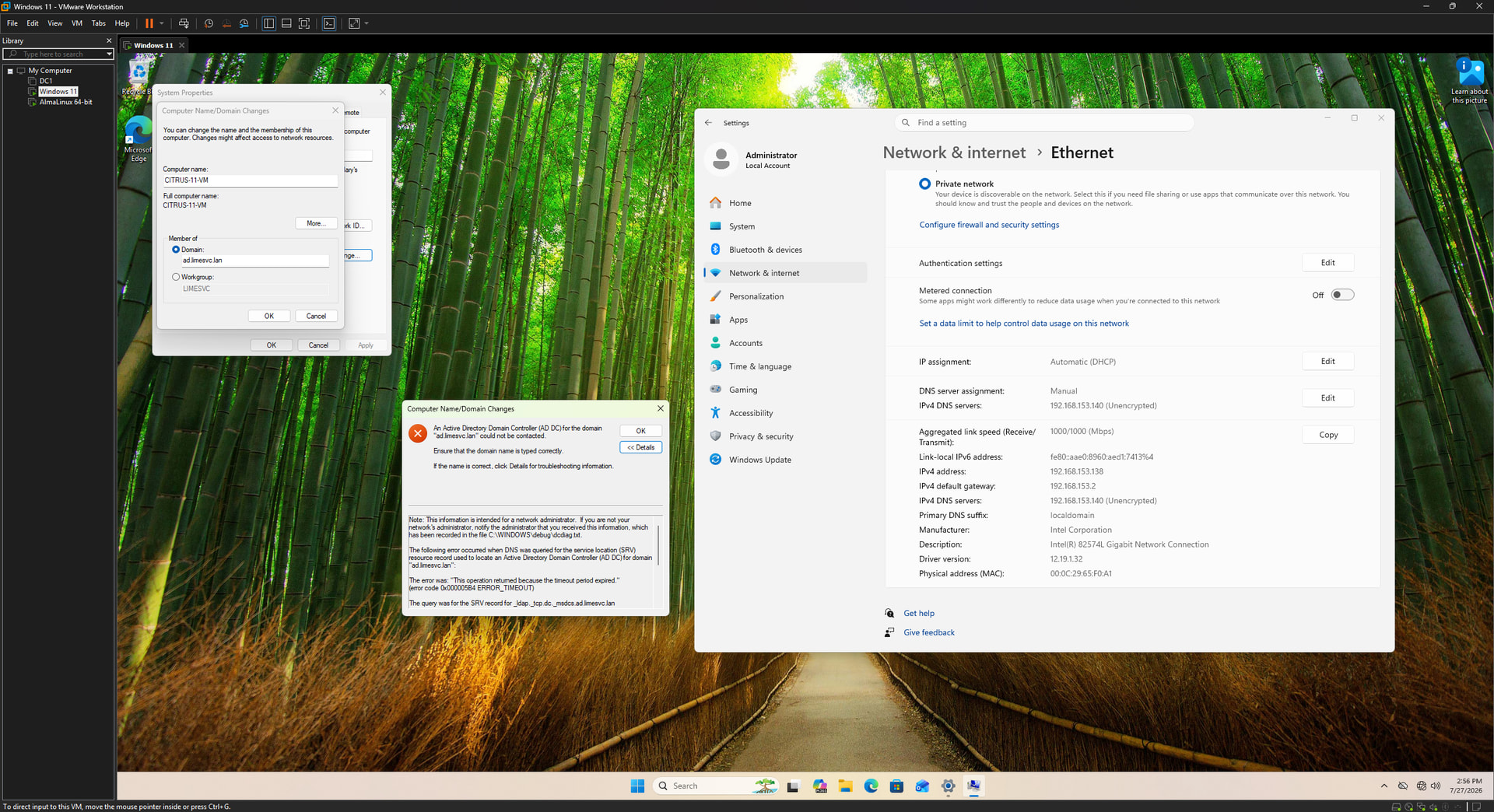Click the Get help link

point(919,614)
